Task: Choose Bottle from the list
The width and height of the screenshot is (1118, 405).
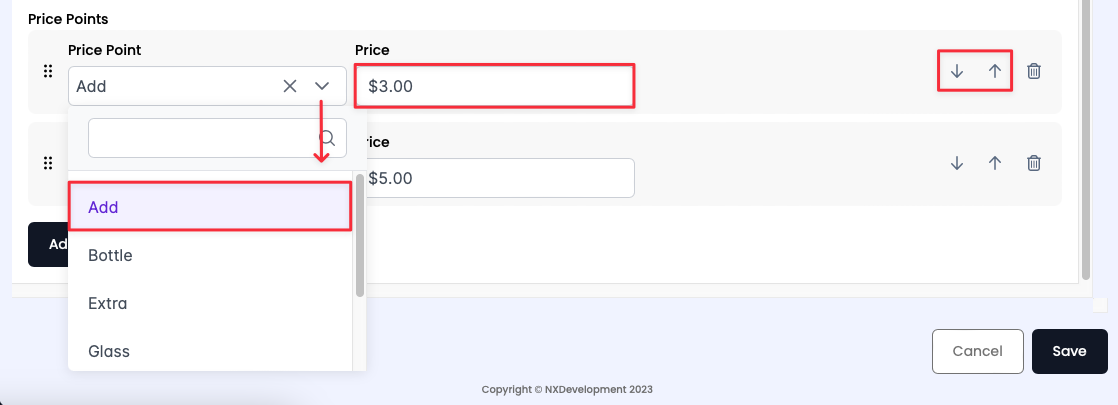Action: point(209,255)
